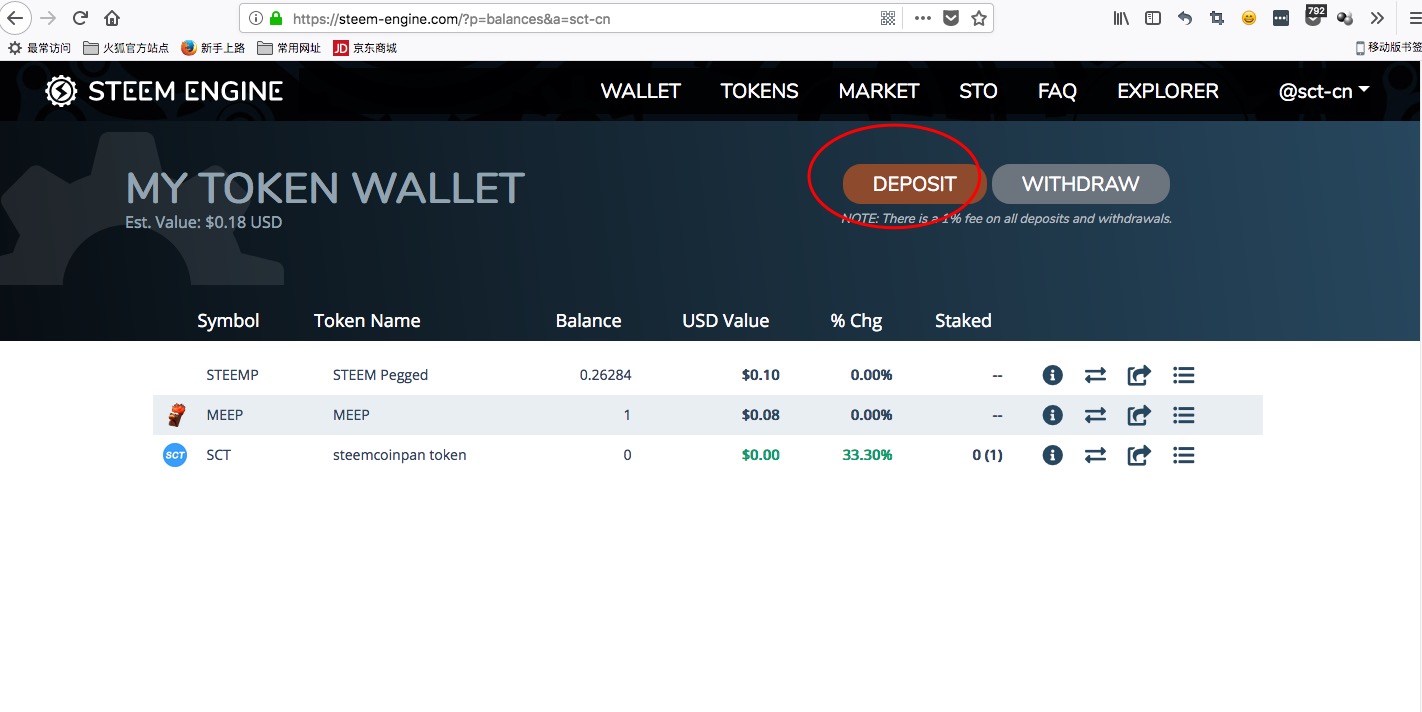Click the Staked column header

pos(963,321)
